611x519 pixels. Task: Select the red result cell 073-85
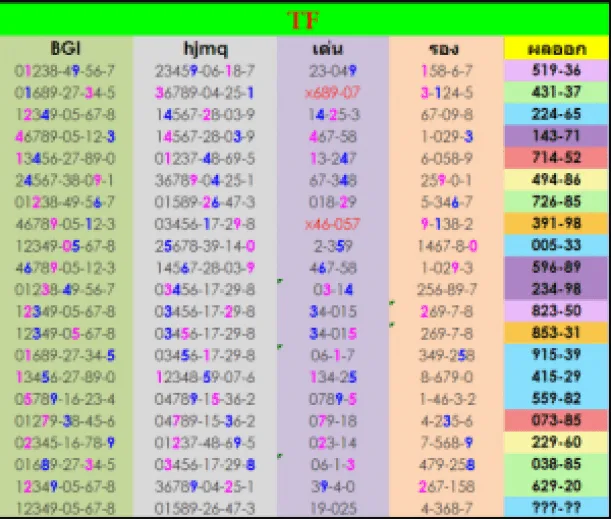[556, 421]
